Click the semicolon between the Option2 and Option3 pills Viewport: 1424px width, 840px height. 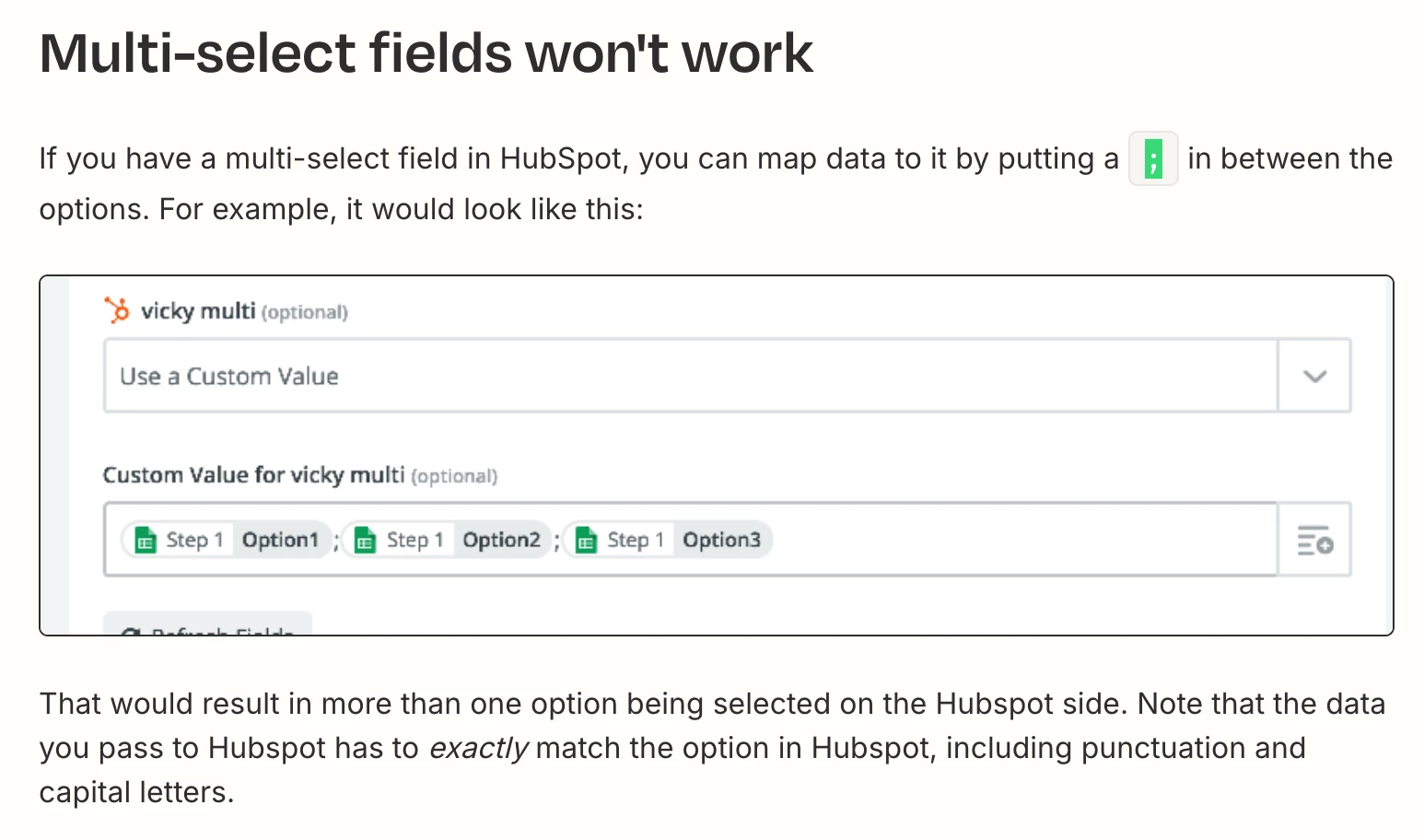point(557,542)
